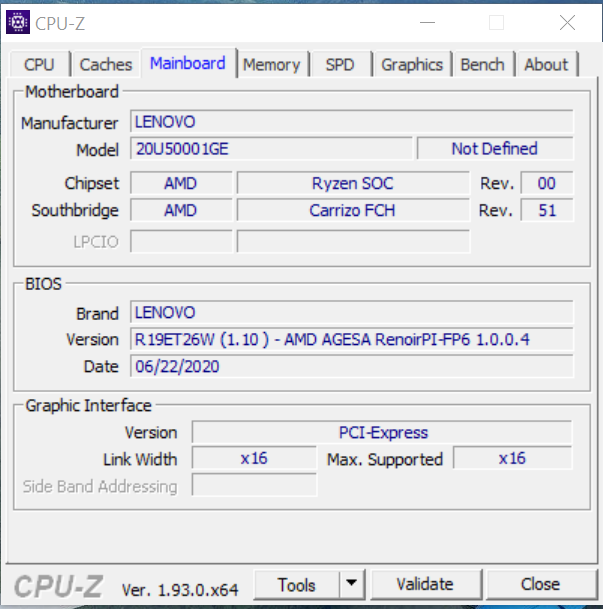Click the Chipset Rev. 00 value

(546, 183)
